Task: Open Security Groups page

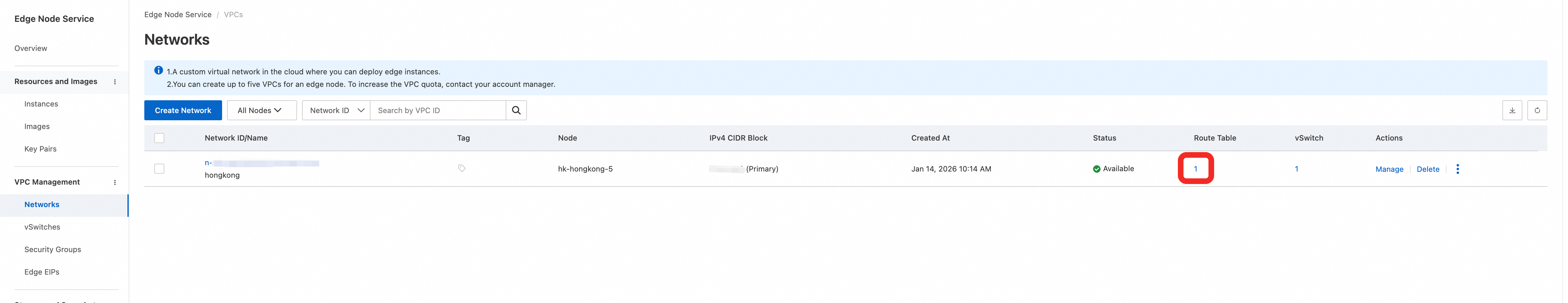Action: tap(52, 250)
